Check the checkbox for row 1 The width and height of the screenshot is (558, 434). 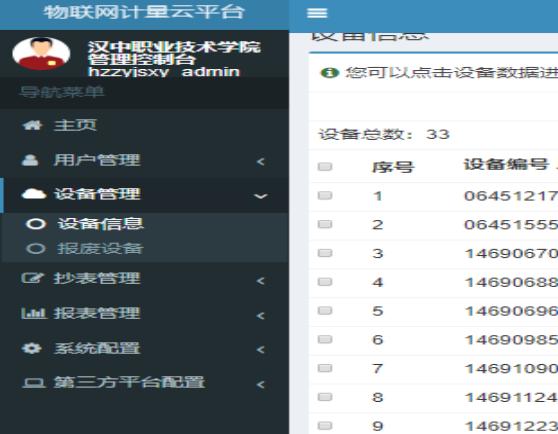(325, 195)
